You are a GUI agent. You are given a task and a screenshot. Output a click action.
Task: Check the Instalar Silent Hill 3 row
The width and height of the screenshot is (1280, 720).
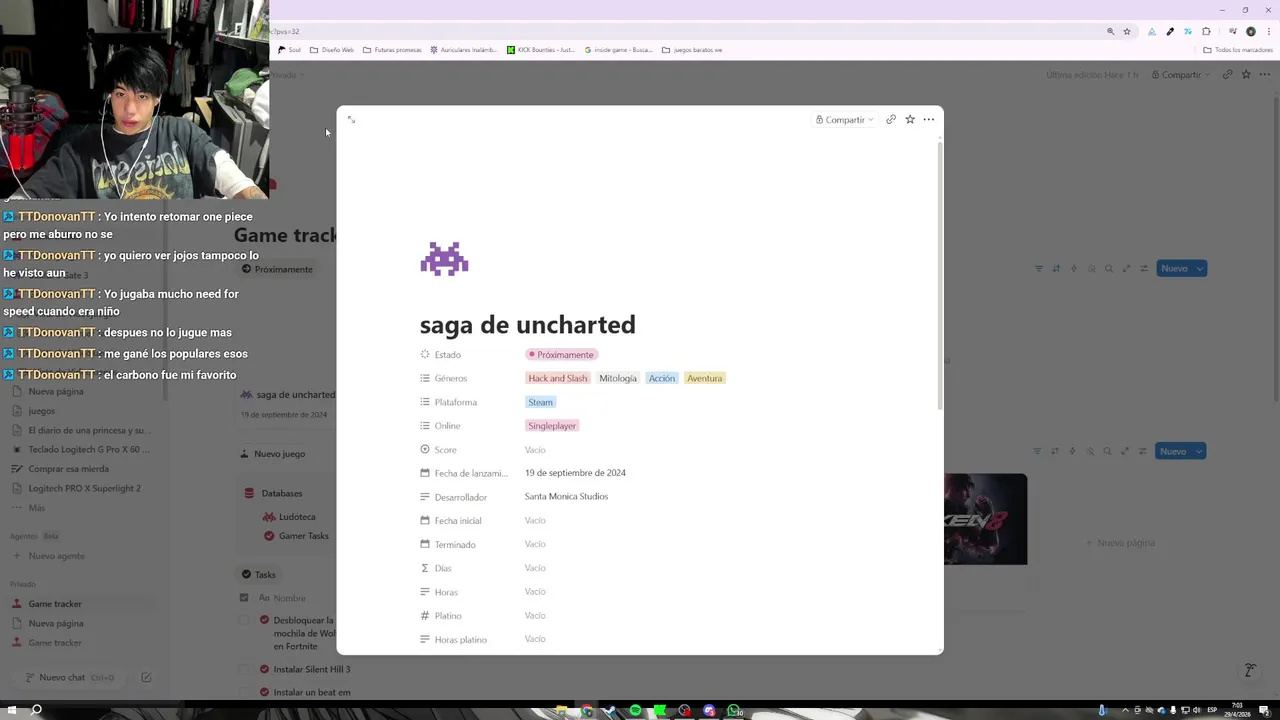point(244,669)
